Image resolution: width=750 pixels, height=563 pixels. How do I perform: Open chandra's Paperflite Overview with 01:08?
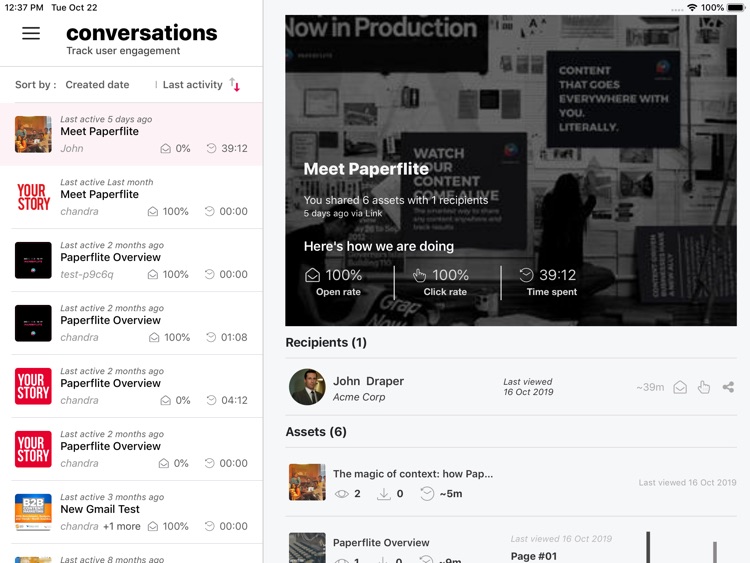coord(132,323)
